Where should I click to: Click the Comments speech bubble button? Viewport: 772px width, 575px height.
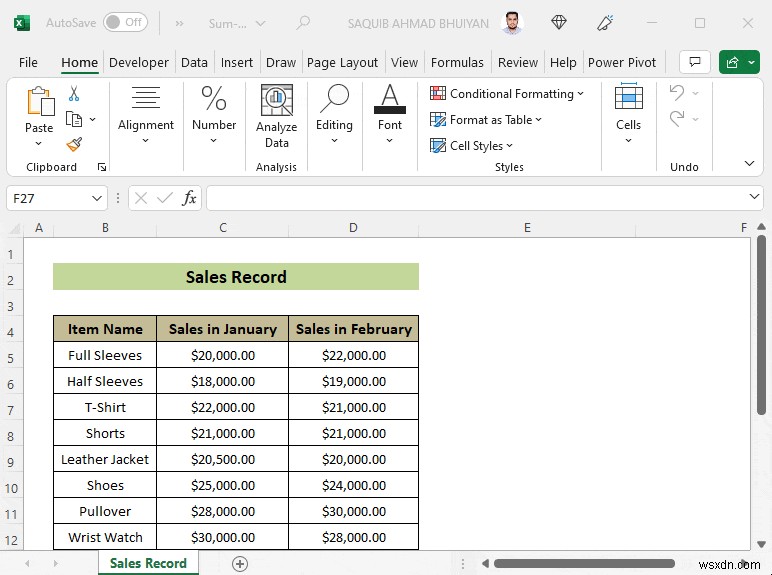[695, 62]
